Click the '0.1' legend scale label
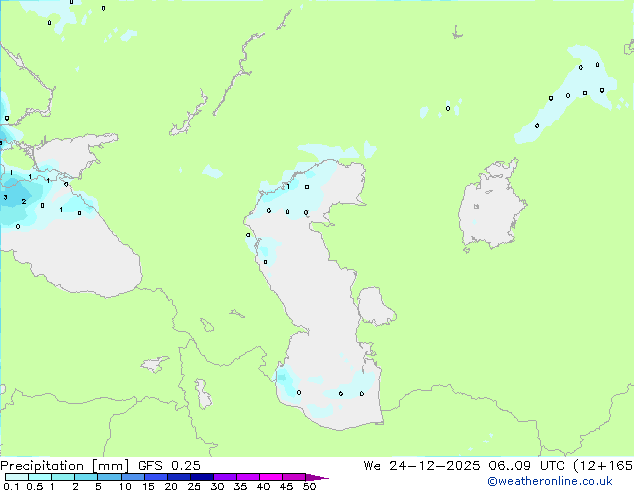This screenshot has height=490, width=634. click(11, 486)
